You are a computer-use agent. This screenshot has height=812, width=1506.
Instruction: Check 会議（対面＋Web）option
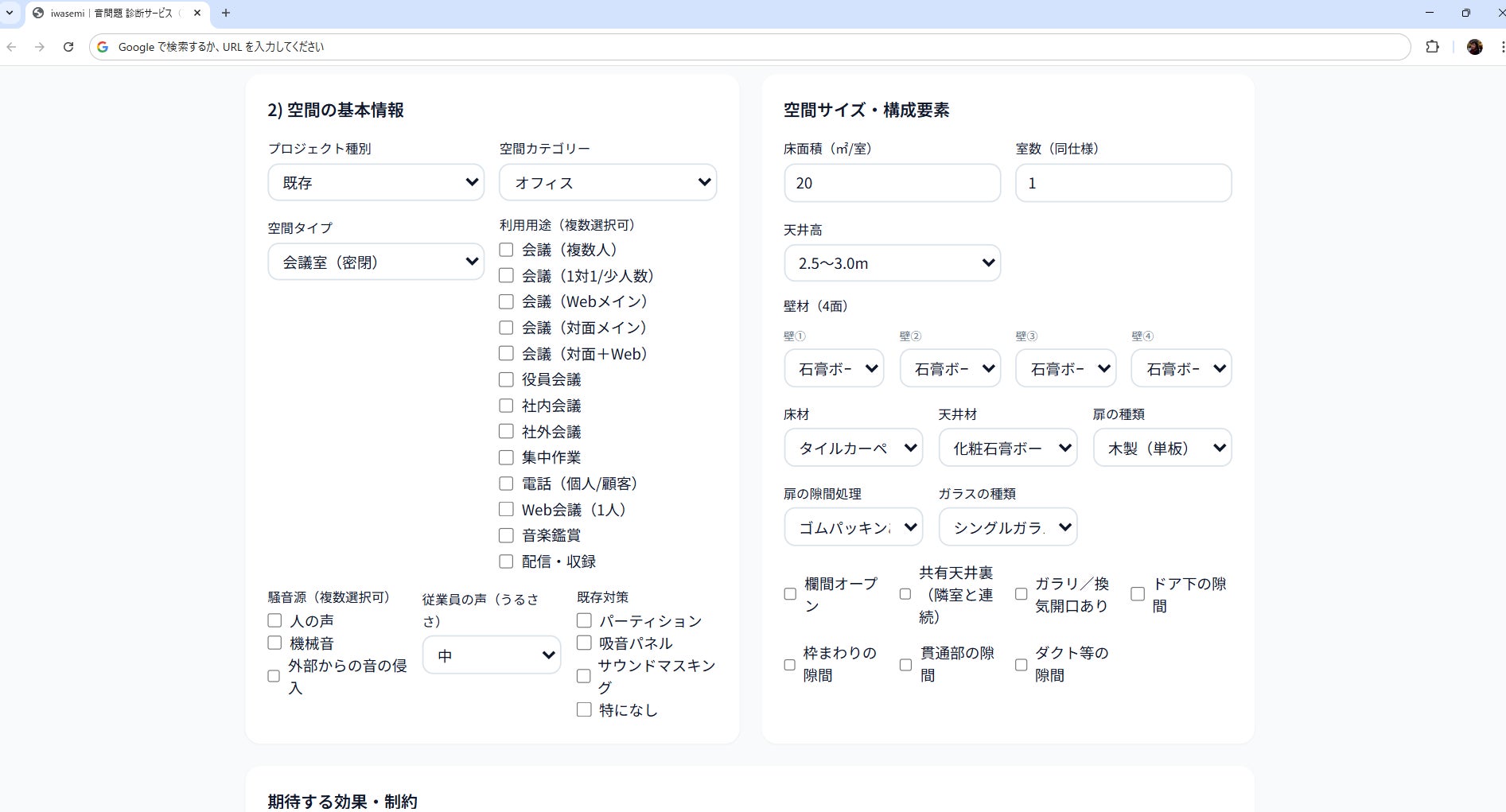pos(506,353)
